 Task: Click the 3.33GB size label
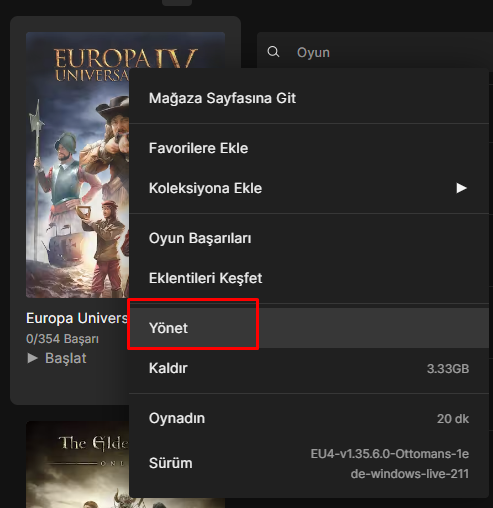click(x=448, y=369)
